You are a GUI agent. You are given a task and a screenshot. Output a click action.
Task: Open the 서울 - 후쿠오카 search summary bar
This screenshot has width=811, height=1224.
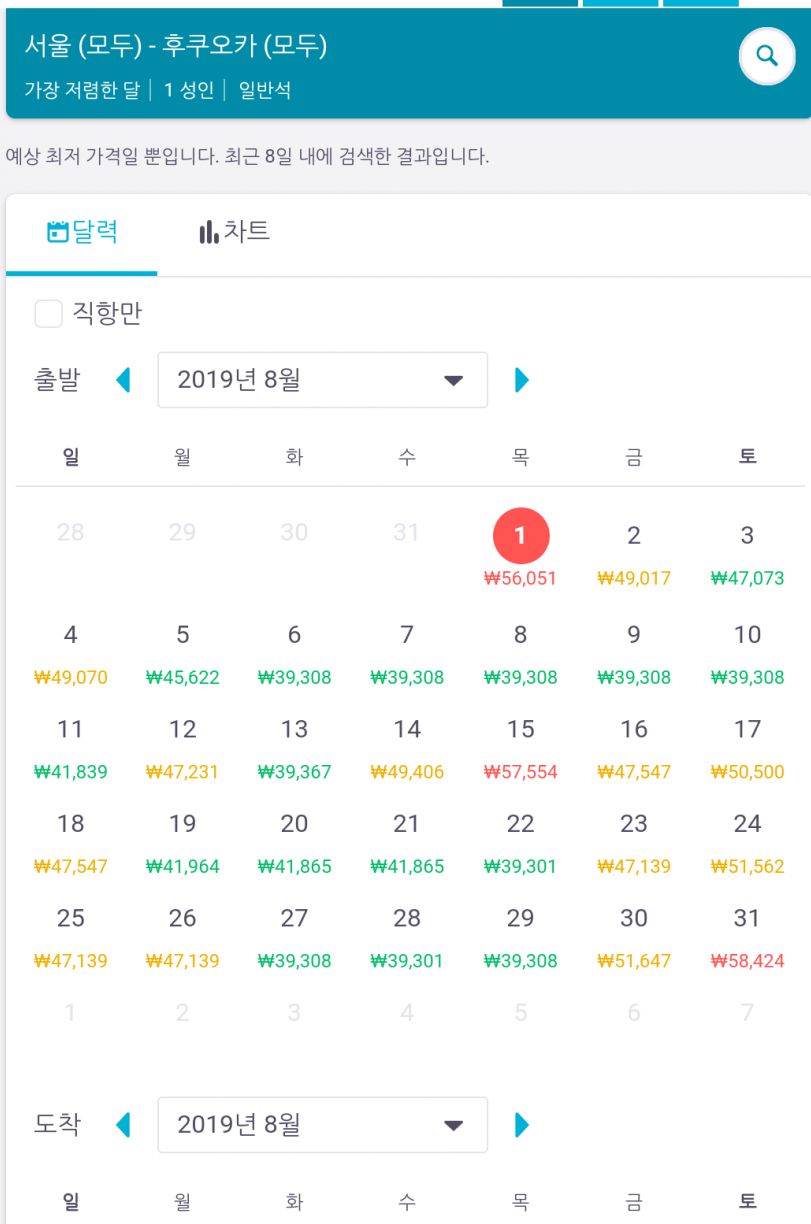point(406,64)
